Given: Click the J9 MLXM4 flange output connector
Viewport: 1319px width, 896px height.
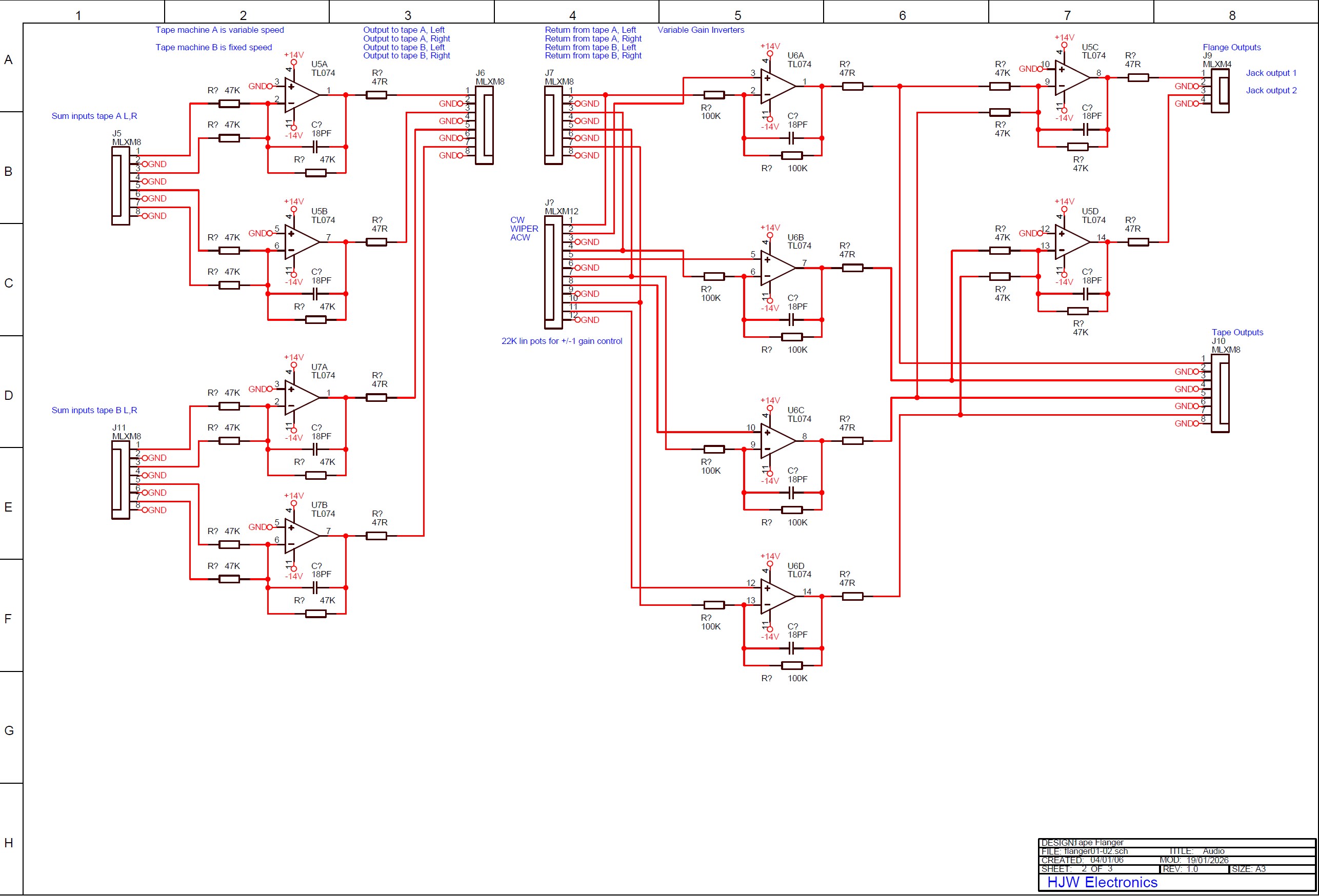Looking at the screenshot, I should tap(1220, 91).
